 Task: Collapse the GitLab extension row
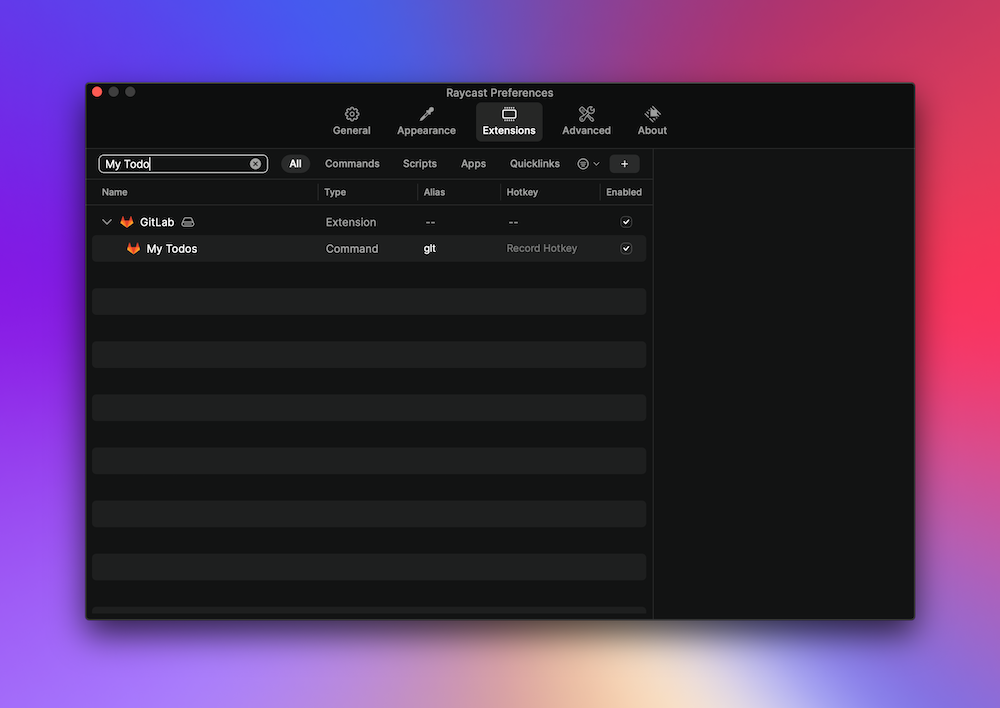click(107, 221)
